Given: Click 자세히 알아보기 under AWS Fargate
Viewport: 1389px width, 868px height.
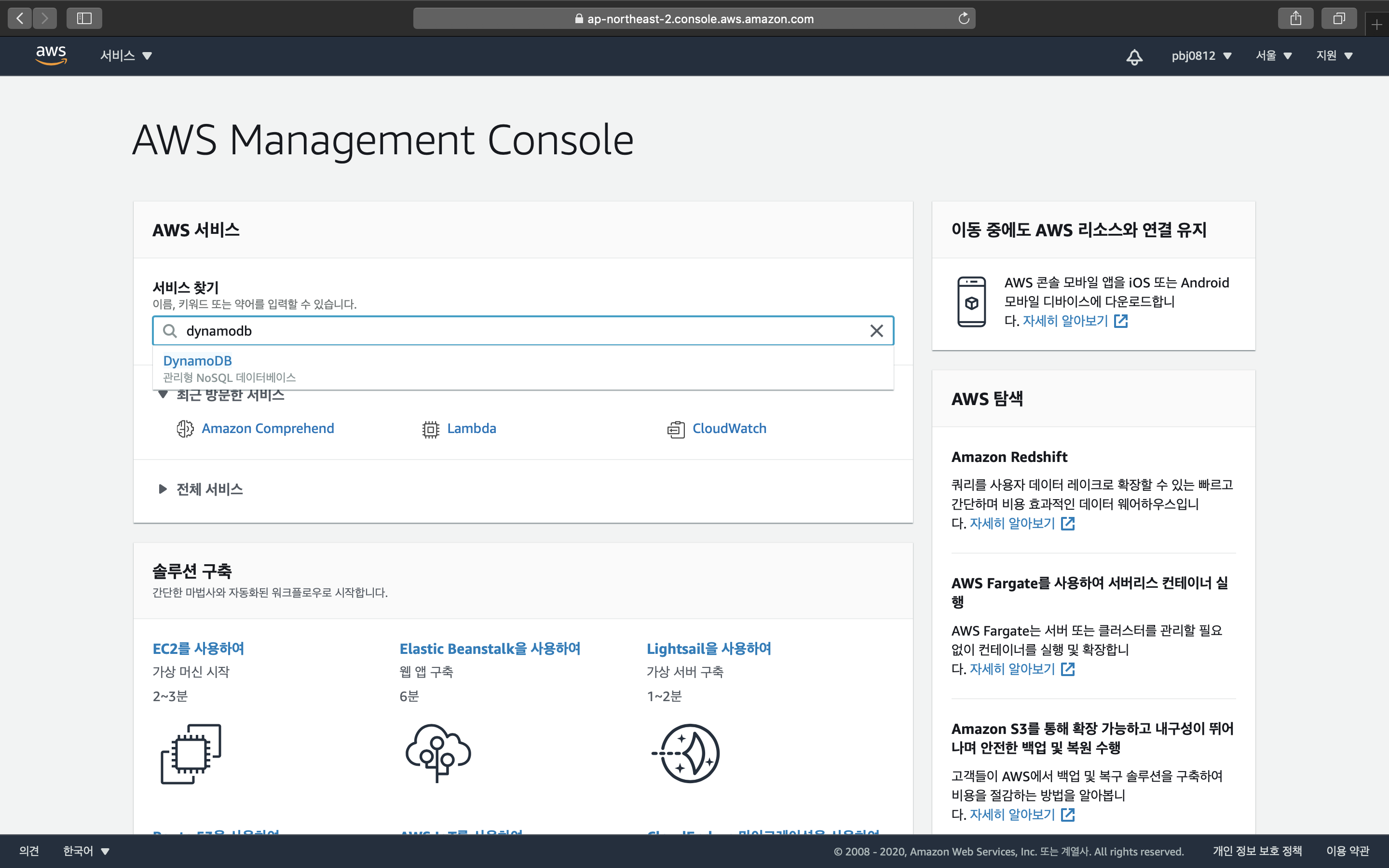Looking at the screenshot, I should pyautogui.click(x=1012, y=669).
